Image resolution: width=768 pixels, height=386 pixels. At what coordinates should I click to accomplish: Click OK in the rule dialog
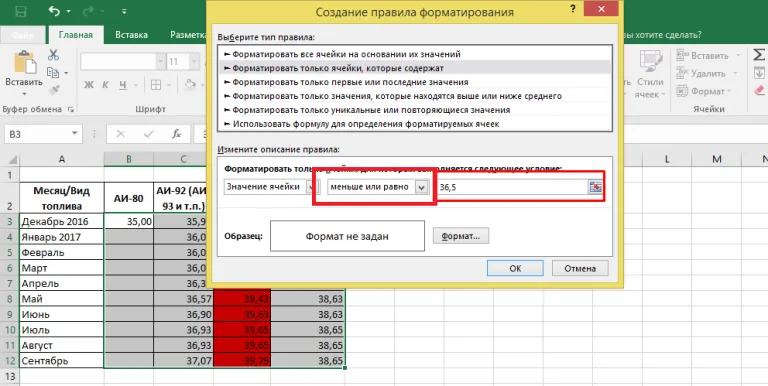point(515,268)
